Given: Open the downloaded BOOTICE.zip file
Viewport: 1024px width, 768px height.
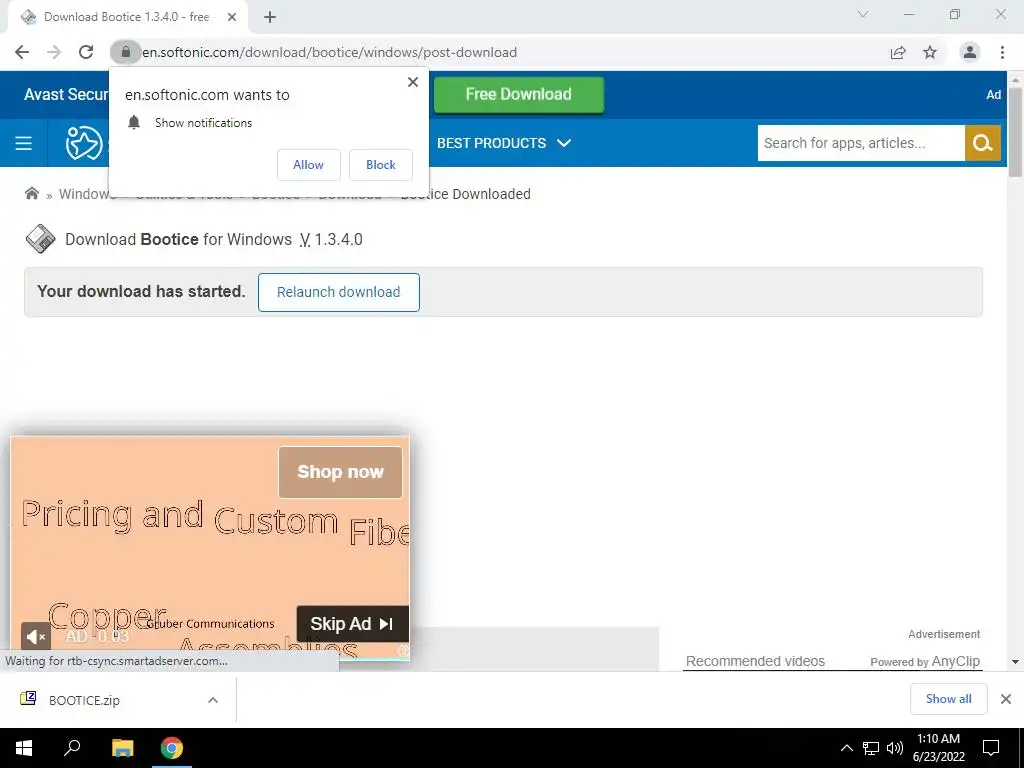Looking at the screenshot, I should (x=85, y=700).
